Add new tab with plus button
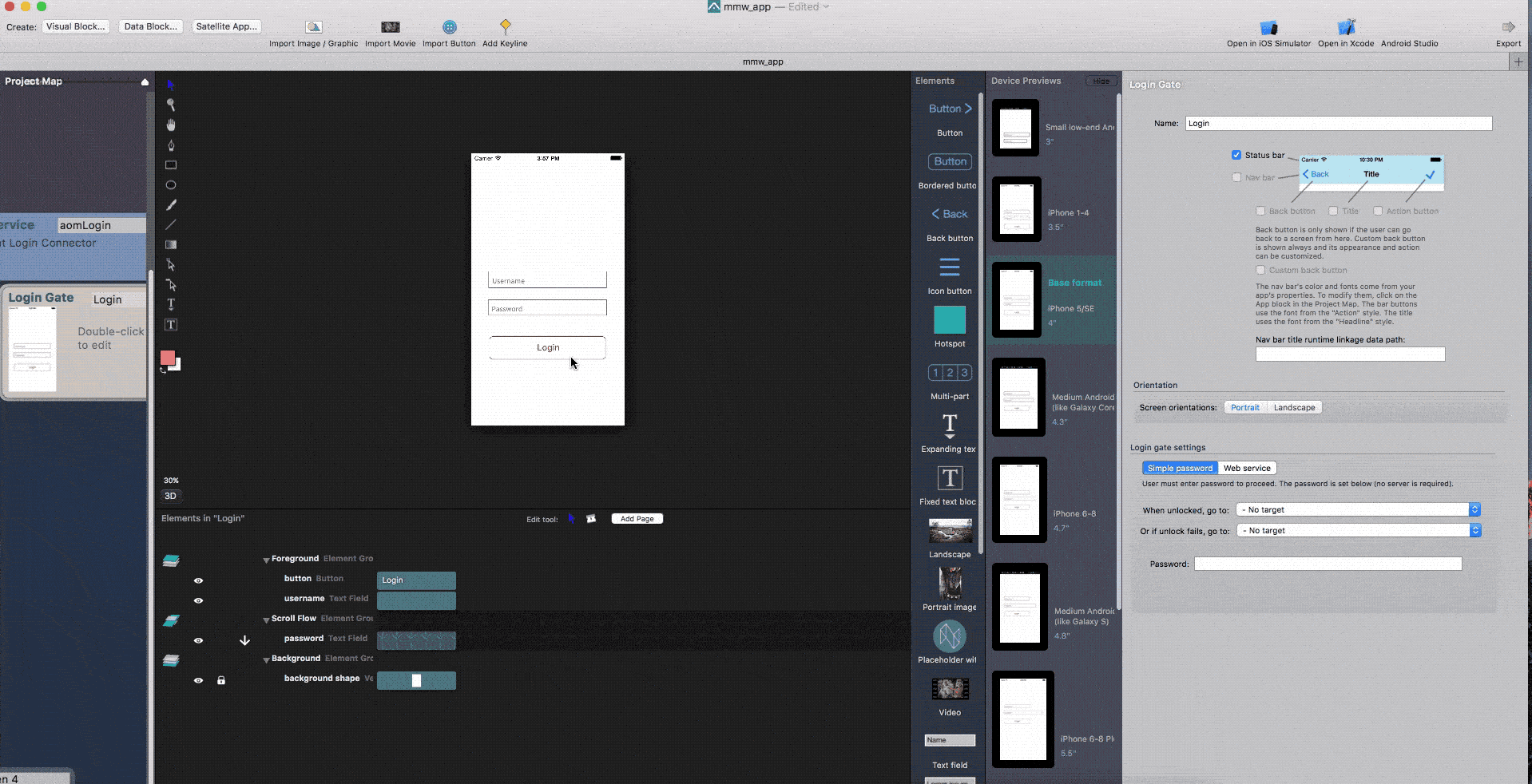Image resolution: width=1532 pixels, height=784 pixels. pyautogui.click(x=1518, y=61)
